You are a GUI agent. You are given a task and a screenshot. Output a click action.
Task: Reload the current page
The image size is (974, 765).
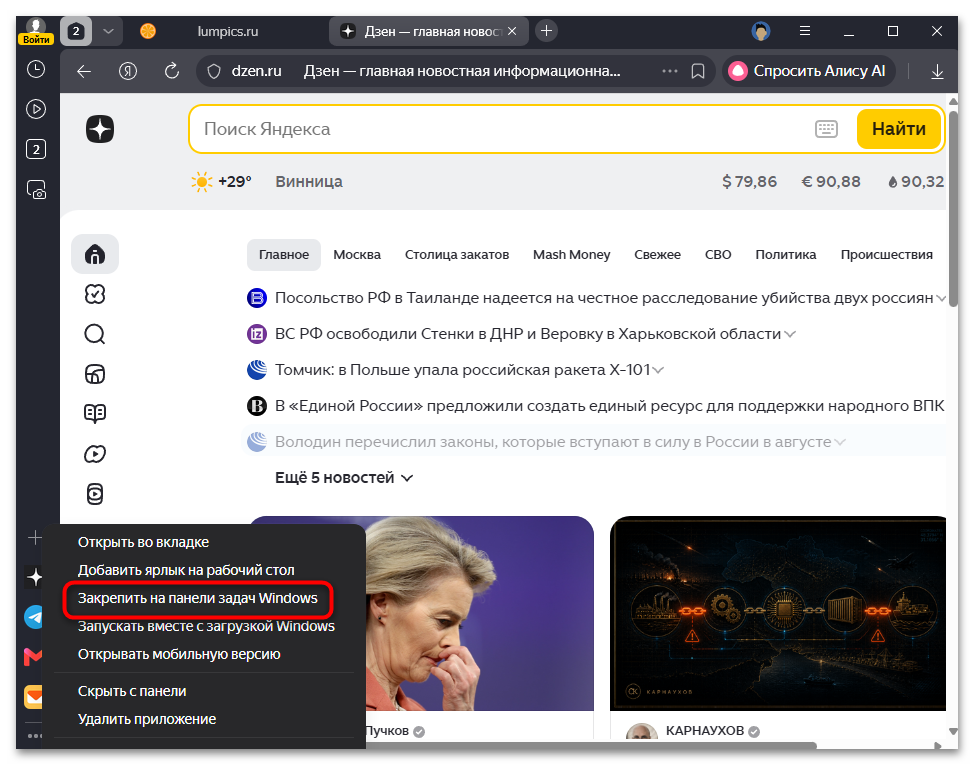pos(172,71)
